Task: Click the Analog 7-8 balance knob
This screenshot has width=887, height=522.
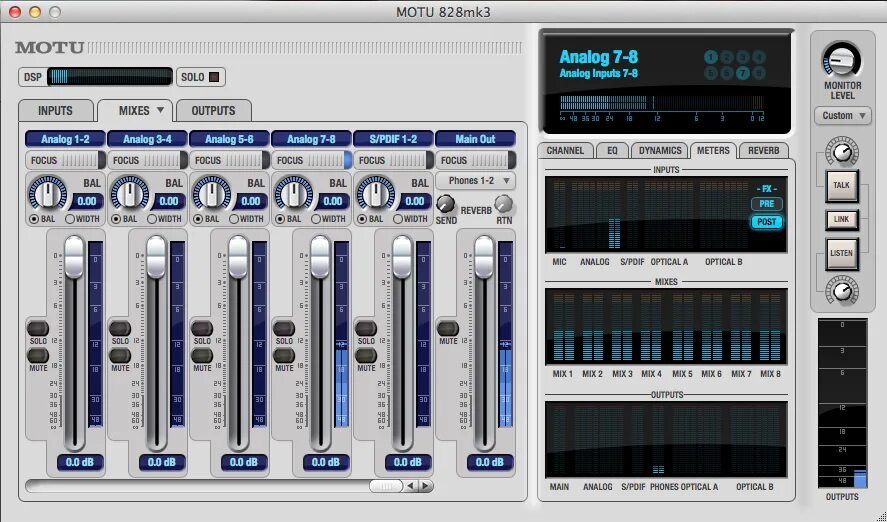Action: click(294, 194)
